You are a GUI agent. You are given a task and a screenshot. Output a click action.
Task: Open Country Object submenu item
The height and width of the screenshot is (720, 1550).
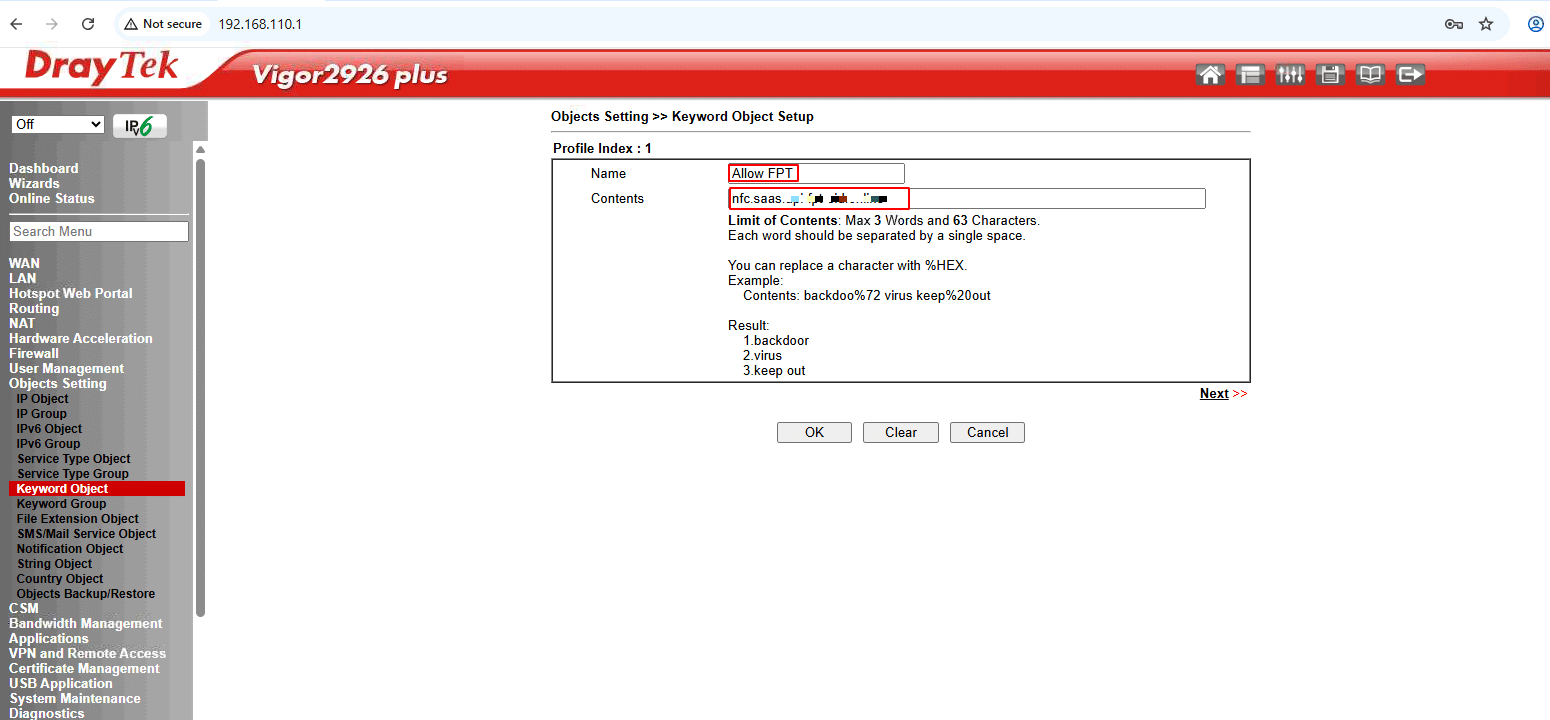pos(60,579)
